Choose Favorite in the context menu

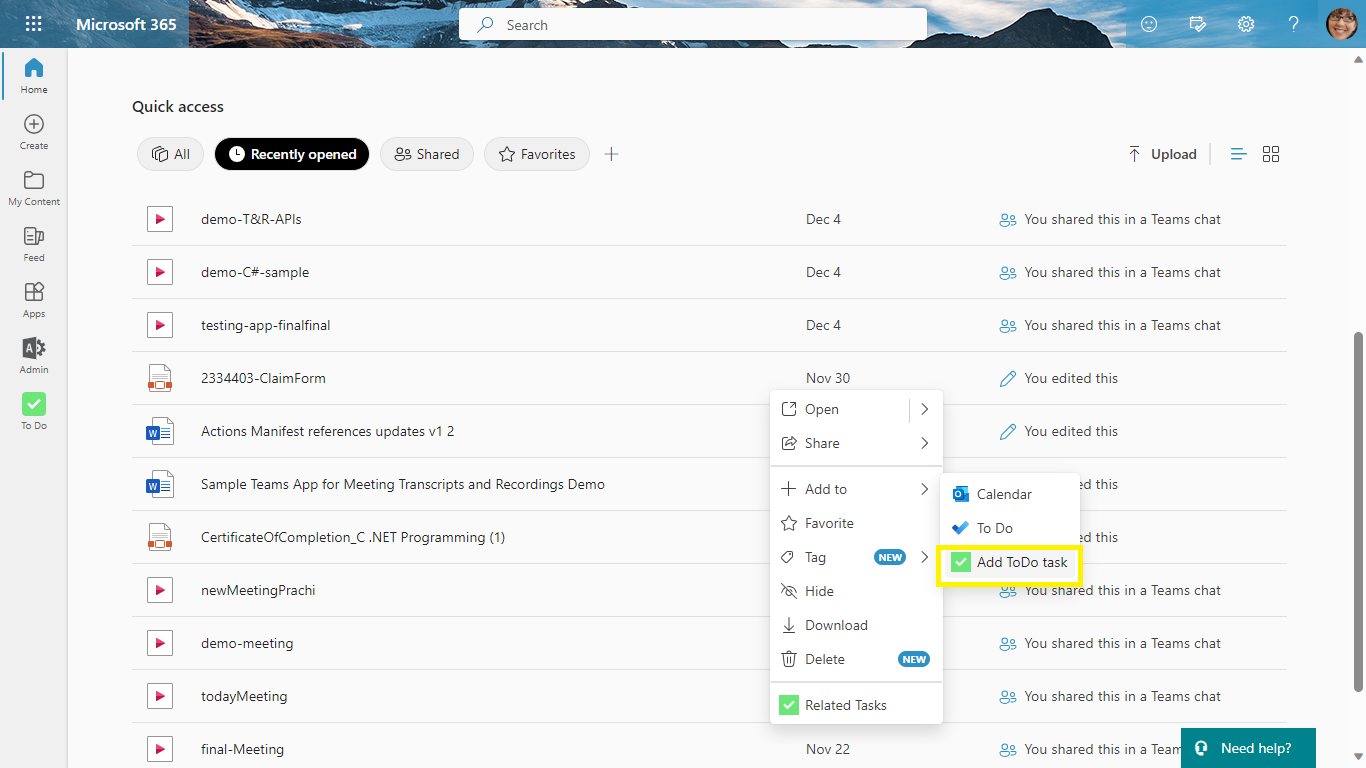[x=856, y=523]
